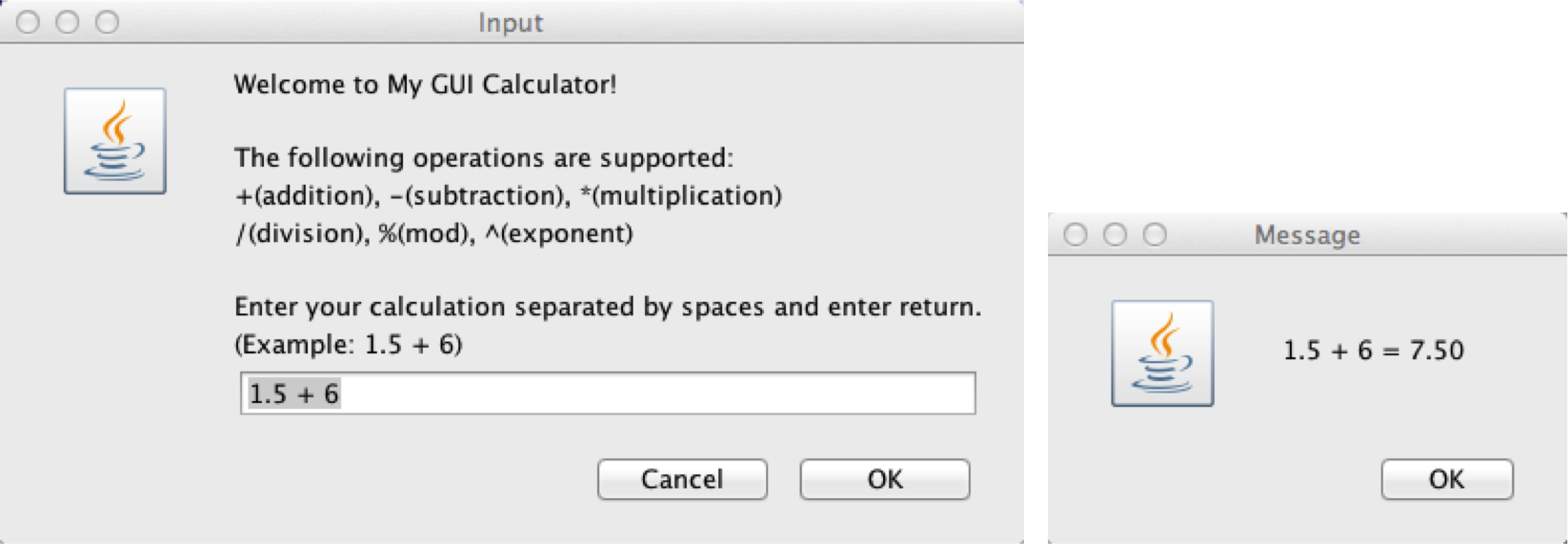Zoom the Input dialog using its third title button
Screen dimensions: 1568x544
108,22
